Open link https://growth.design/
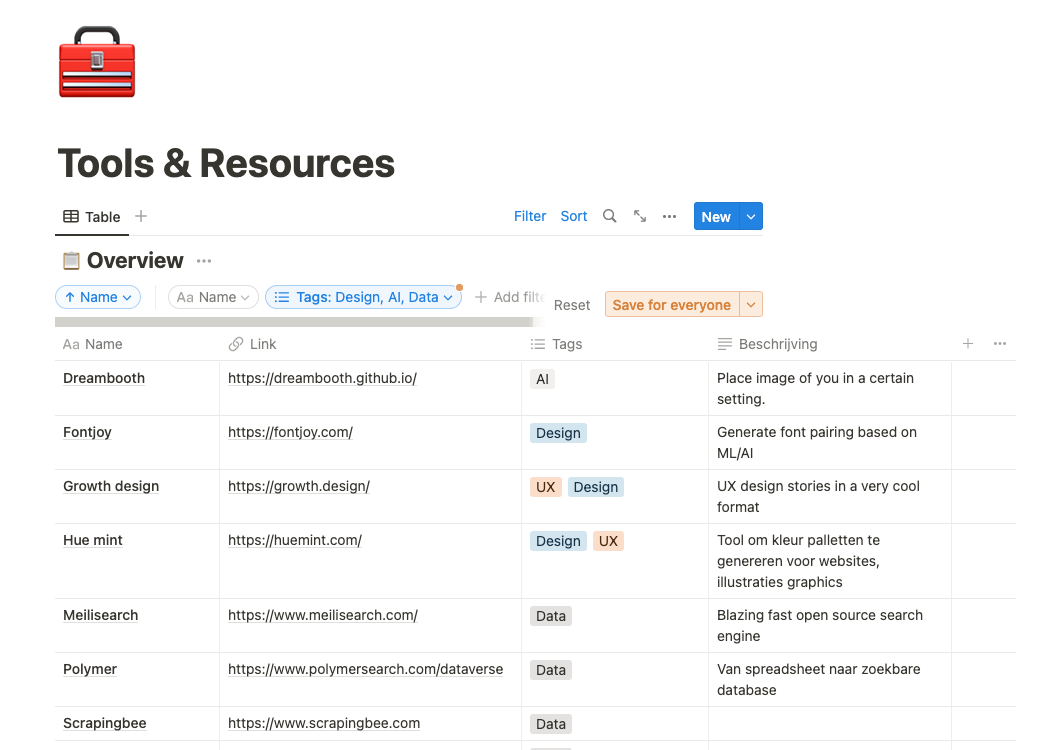Image resolution: width=1059 pixels, height=750 pixels. pyautogui.click(x=299, y=486)
